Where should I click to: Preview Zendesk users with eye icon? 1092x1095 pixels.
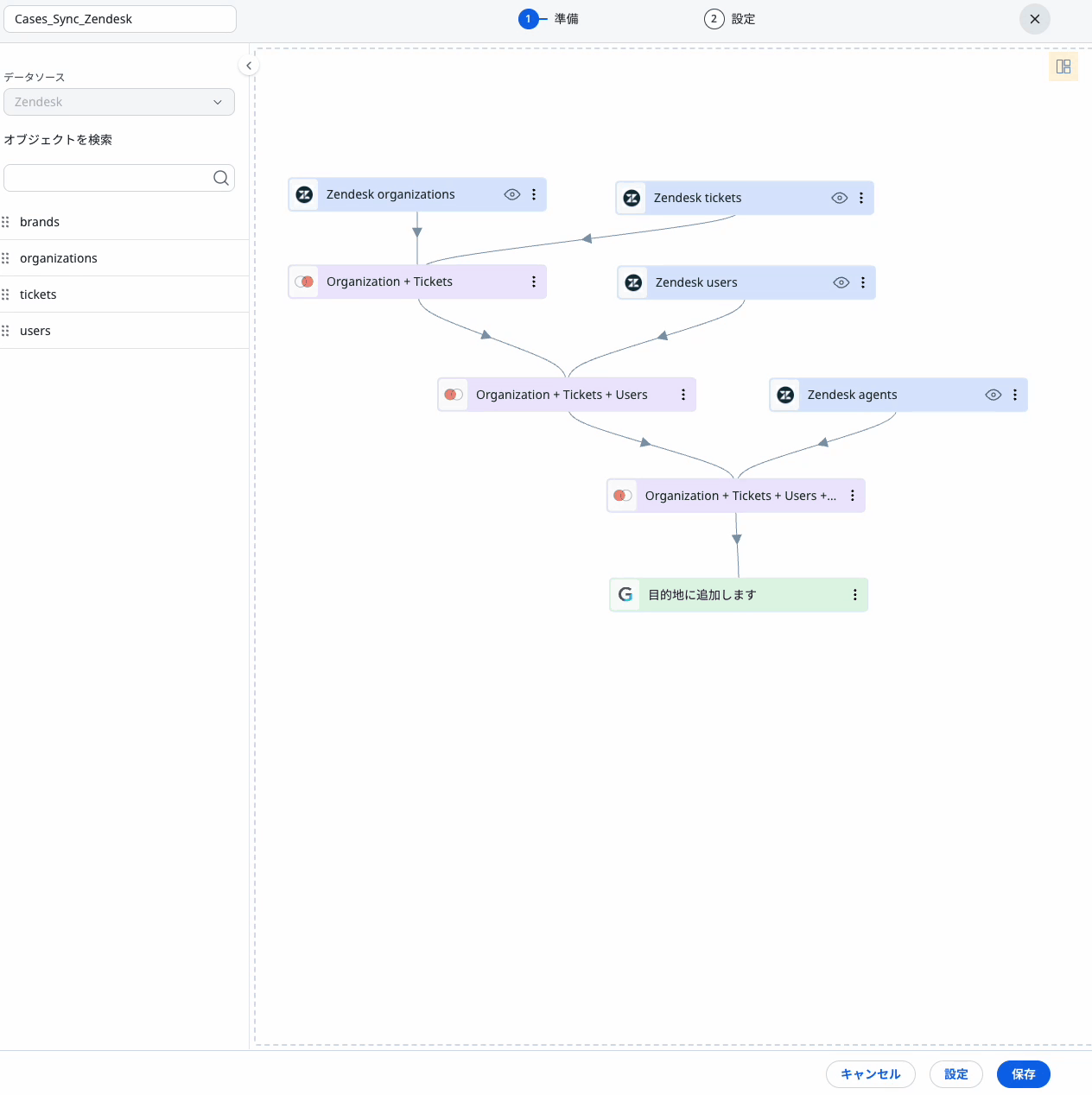[841, 282]
